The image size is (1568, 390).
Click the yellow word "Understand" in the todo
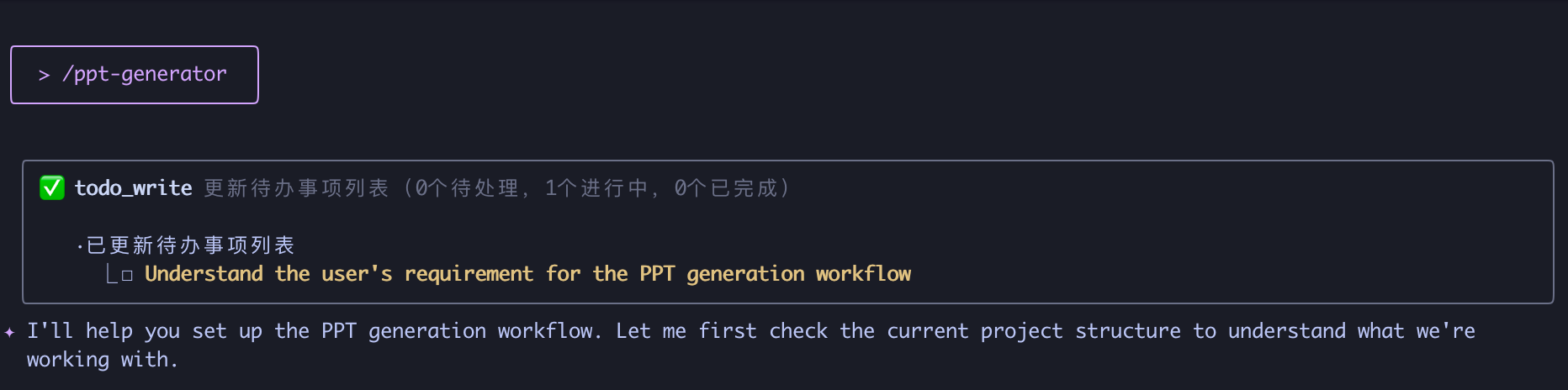pos(204,274)
